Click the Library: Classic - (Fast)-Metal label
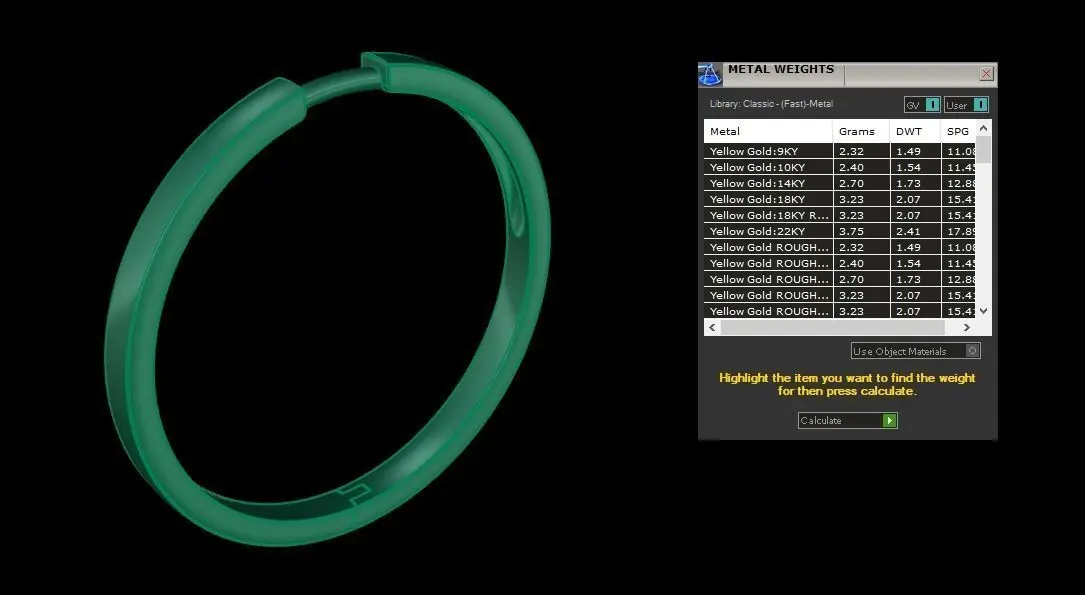 click(x=771, y=104)
